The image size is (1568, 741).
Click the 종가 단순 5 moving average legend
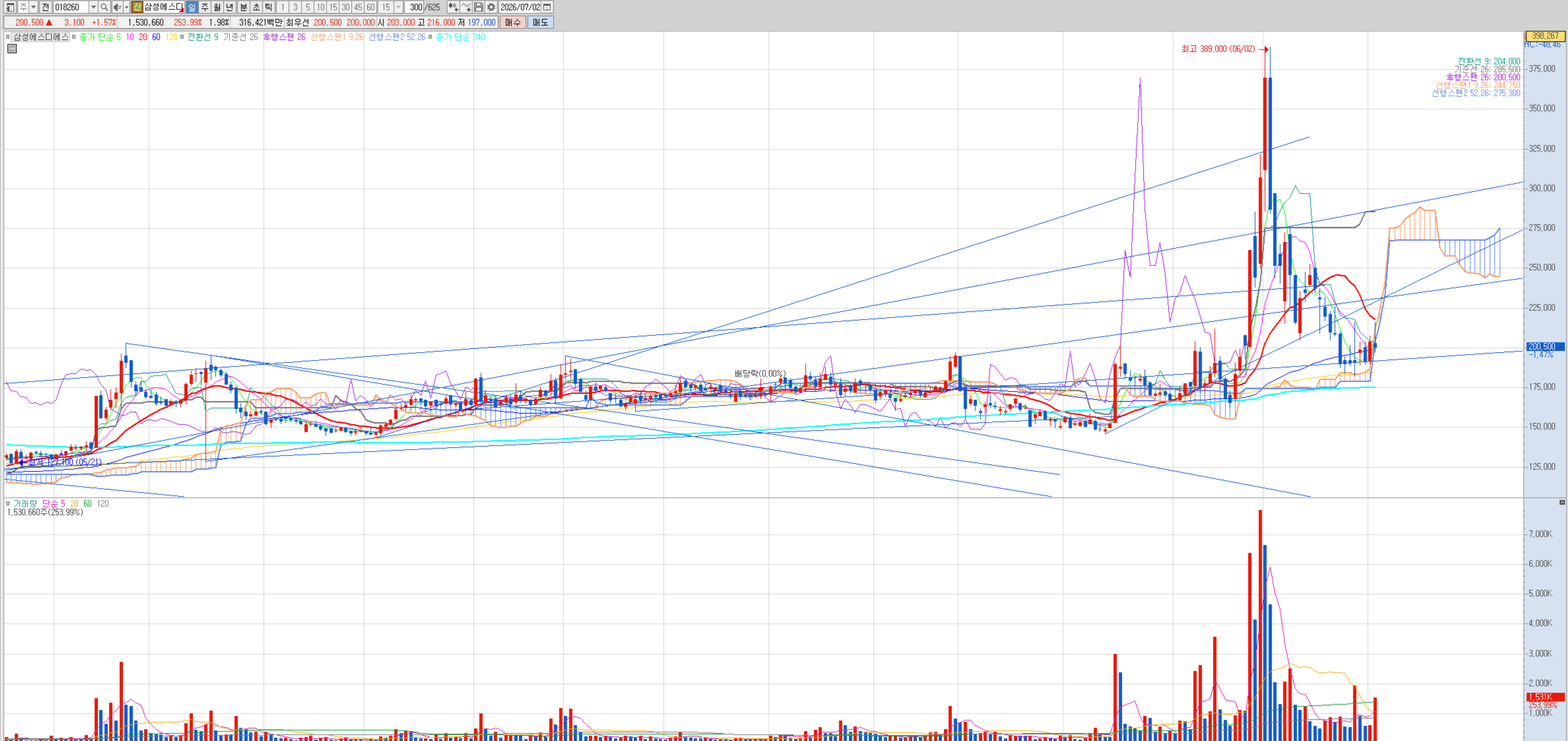[100, 37]
